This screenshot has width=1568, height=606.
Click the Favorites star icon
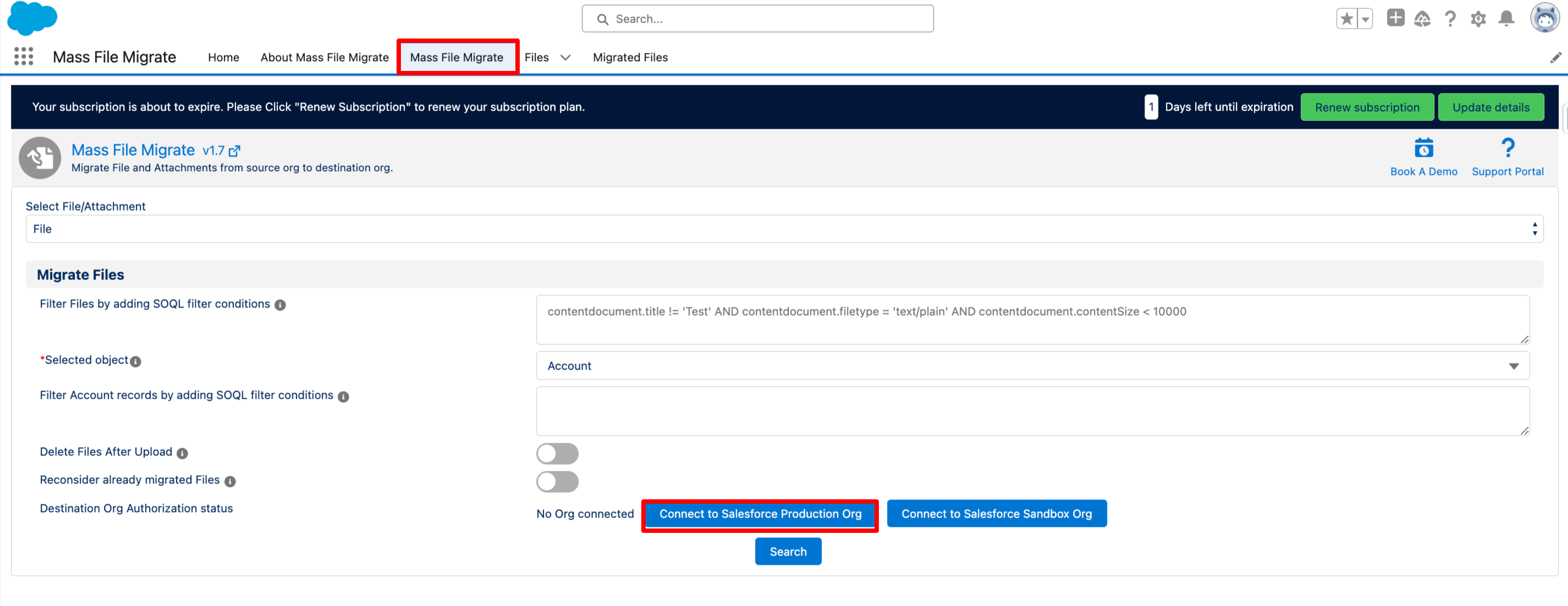[x=1346, y=19]
